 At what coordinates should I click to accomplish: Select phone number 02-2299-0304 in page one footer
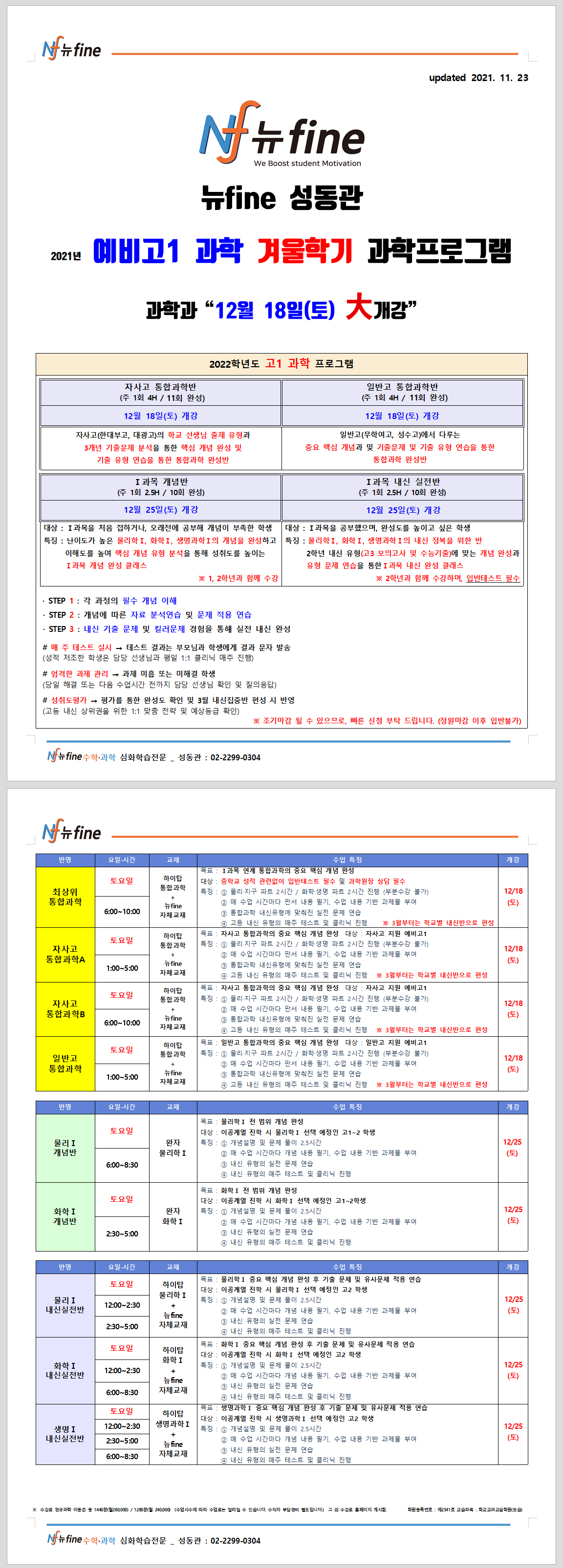(x=235, y=757)
